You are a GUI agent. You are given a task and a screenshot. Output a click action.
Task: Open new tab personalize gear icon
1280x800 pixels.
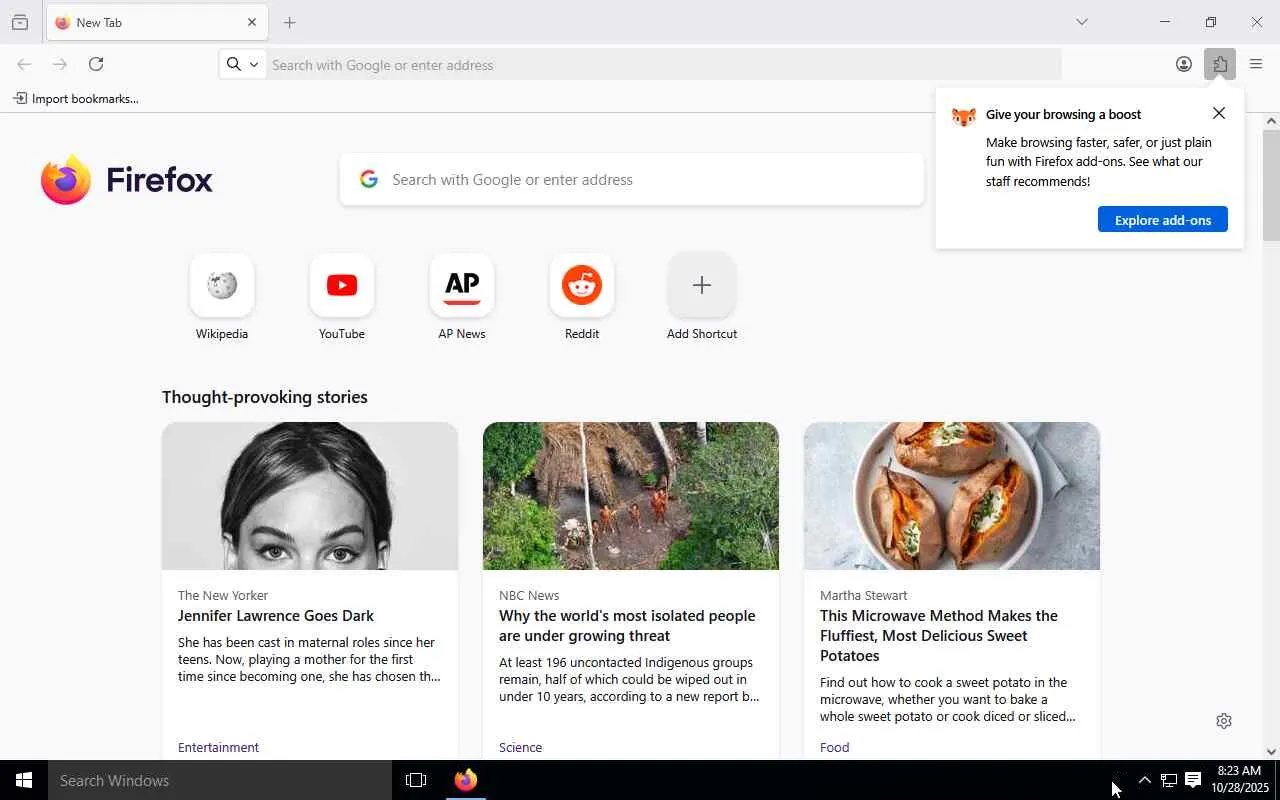click(1224, 721)
